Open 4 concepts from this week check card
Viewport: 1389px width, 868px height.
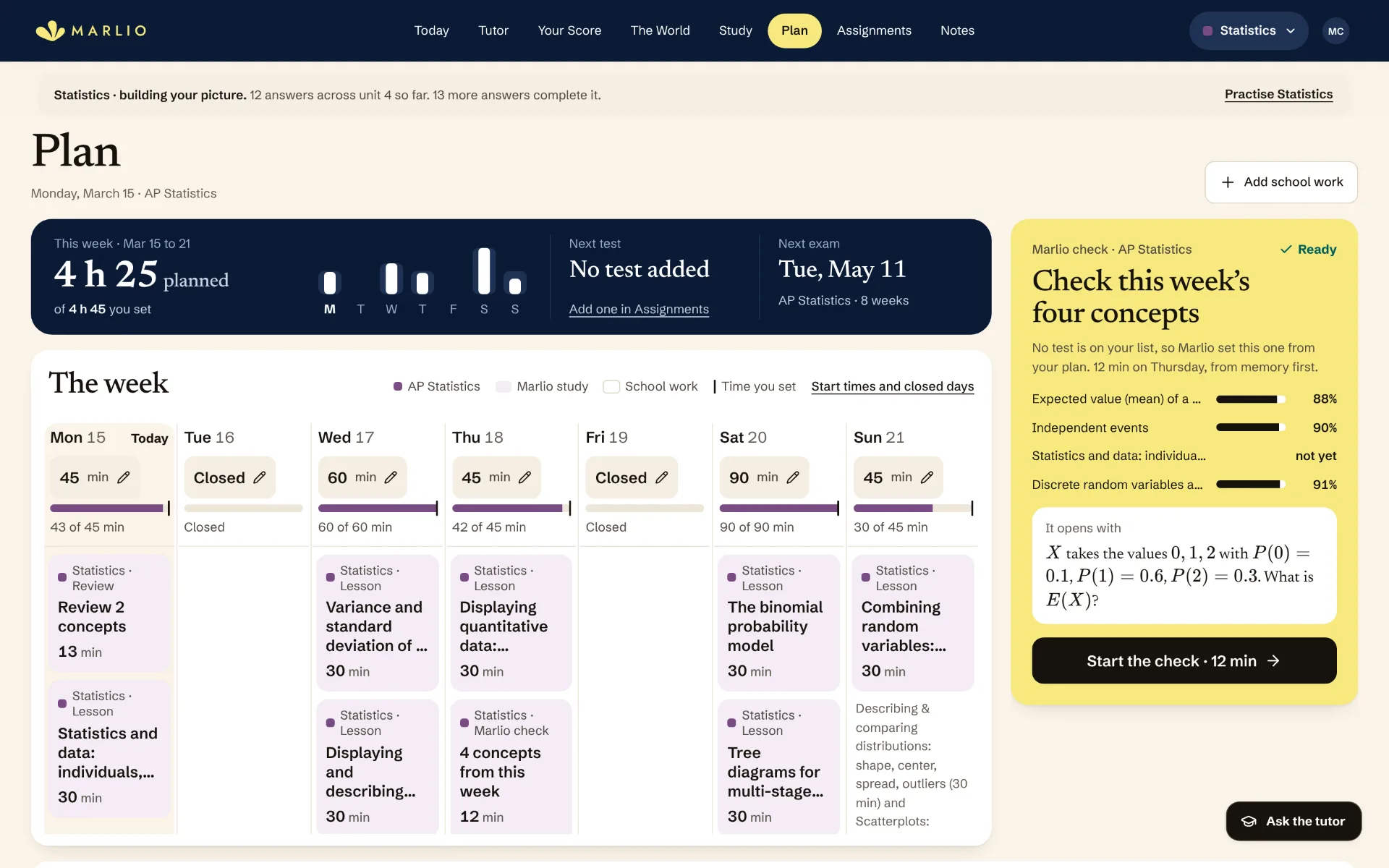pos(511,767)
